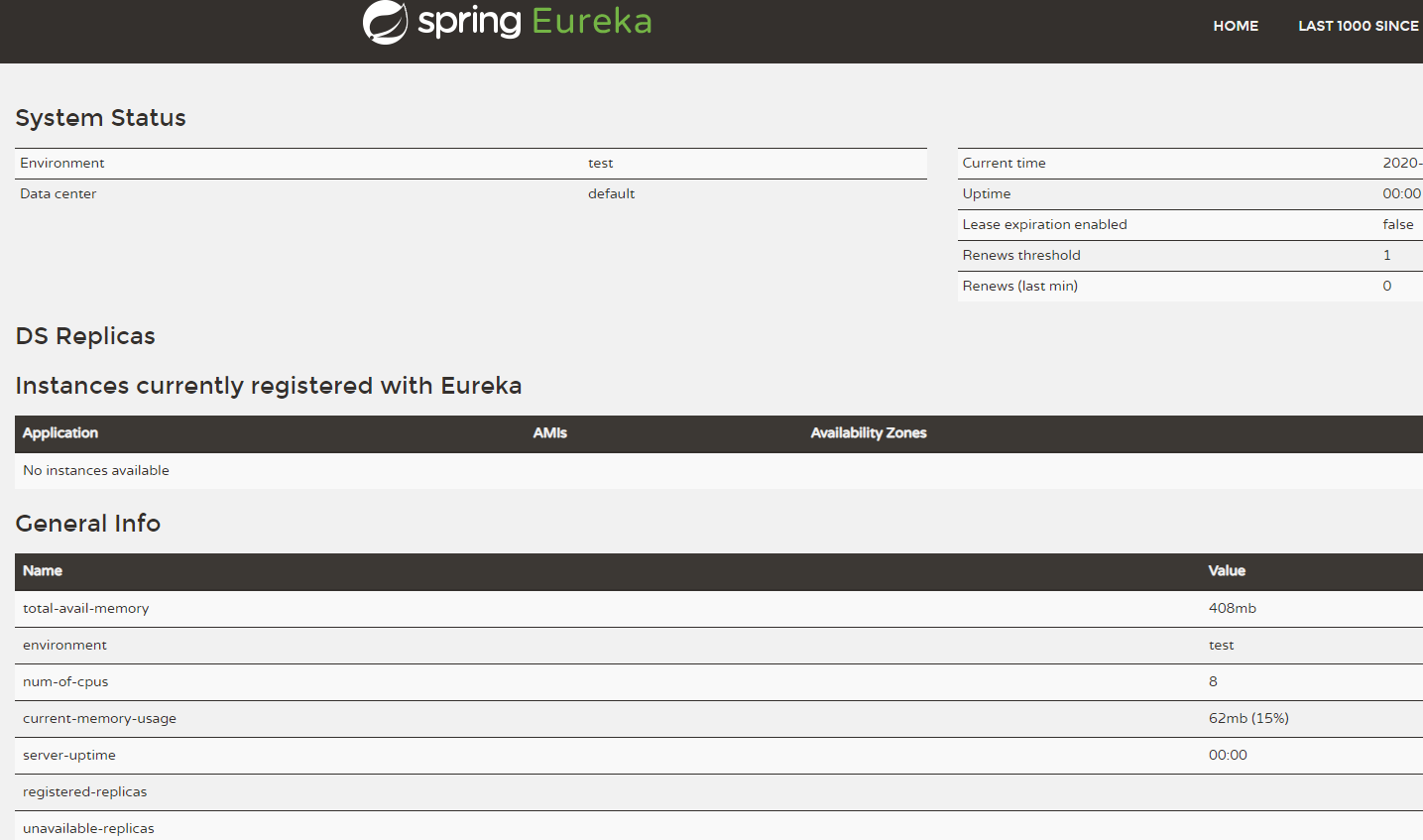Select the "Renews (last min)" label
The height and width of the screenshot is (840, 1423).
pos(1020,286)
